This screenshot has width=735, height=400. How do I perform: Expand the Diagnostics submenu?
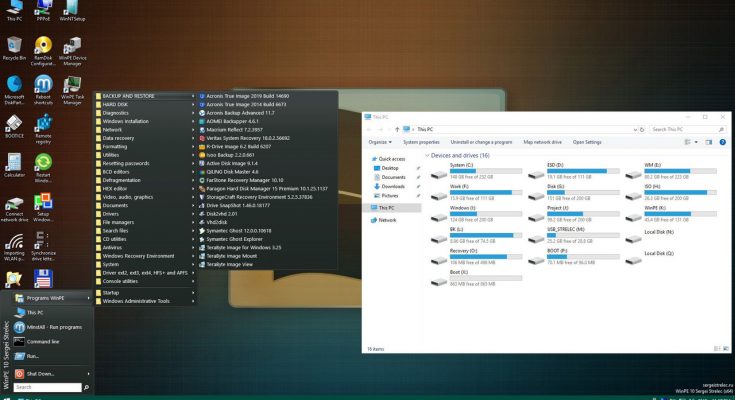click(145, 113)
